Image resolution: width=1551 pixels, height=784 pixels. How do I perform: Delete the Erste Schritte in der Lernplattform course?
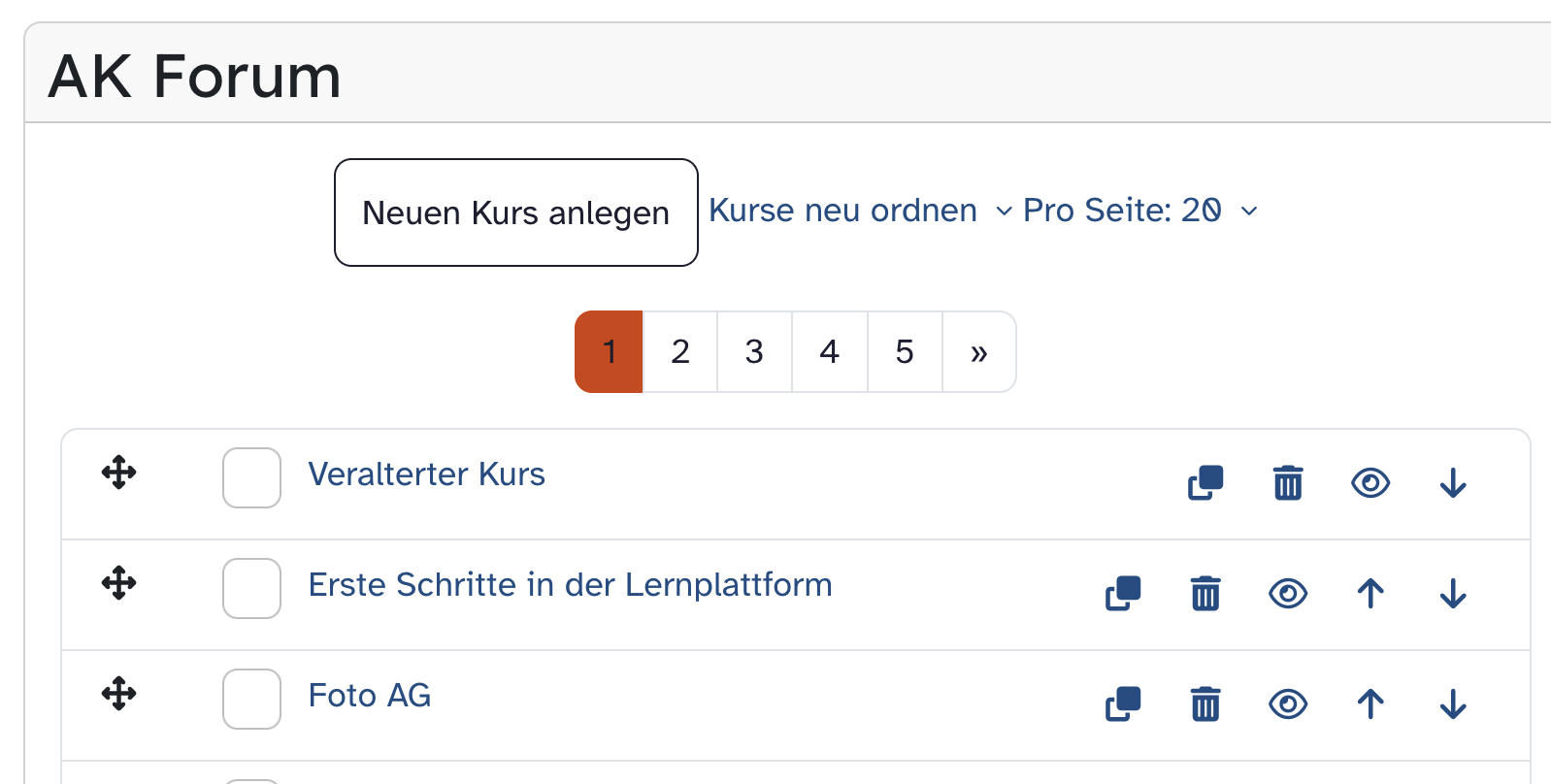[x=1205, y=593]
